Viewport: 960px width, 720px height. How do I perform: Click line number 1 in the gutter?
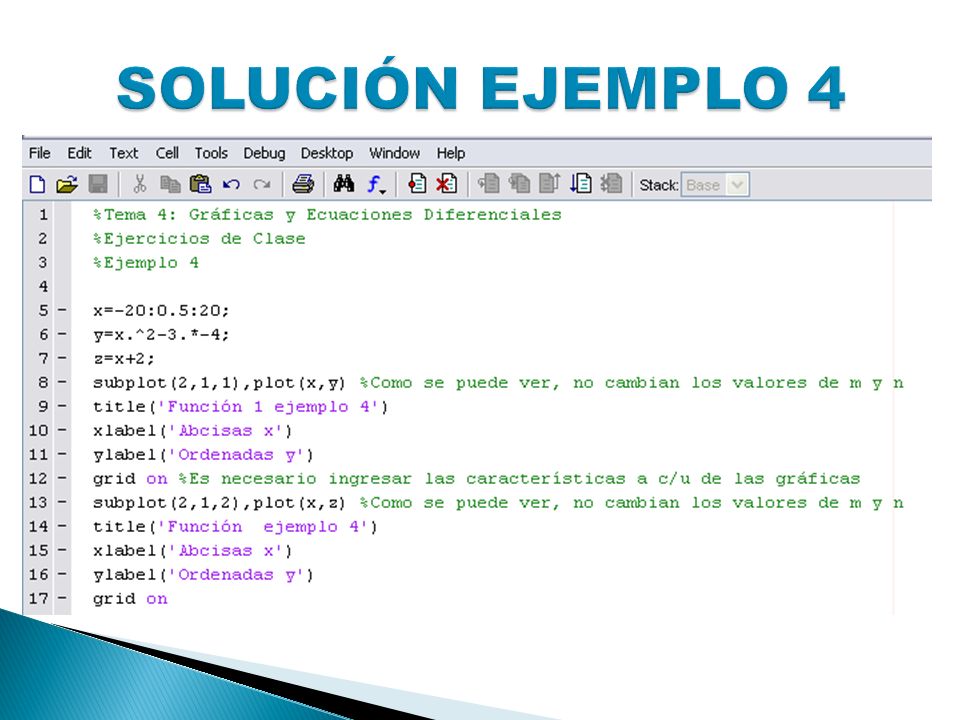tap(43, 215)
